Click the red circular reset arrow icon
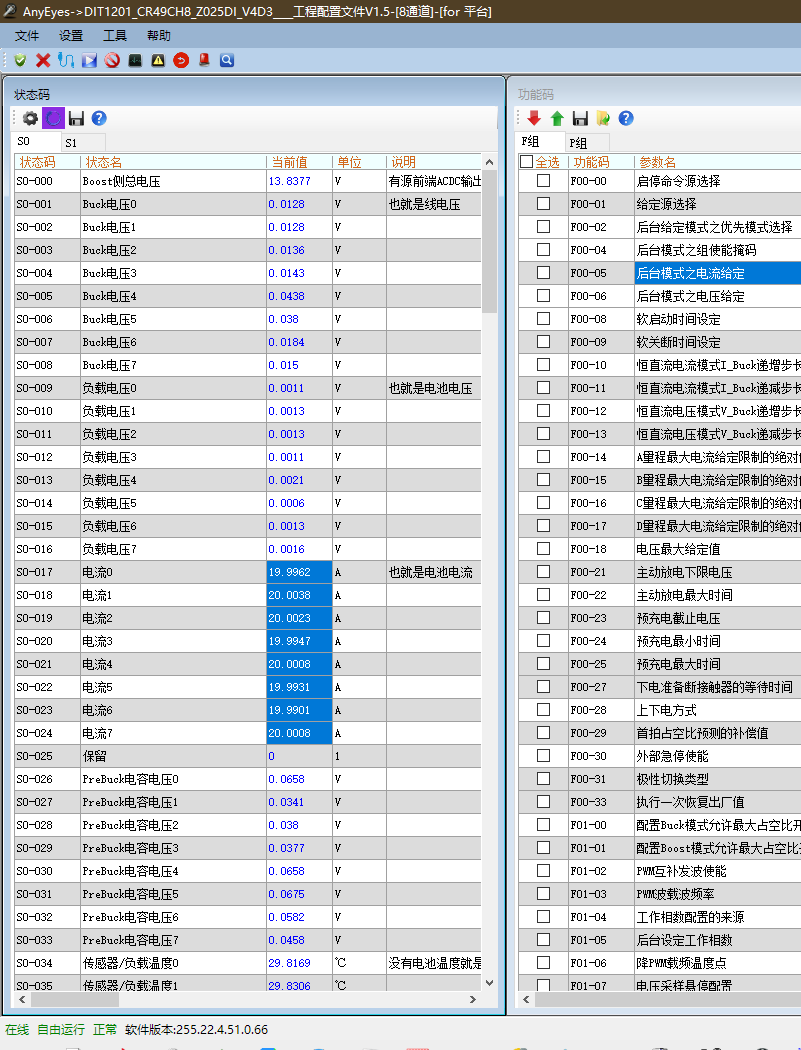 pos(181,60)
